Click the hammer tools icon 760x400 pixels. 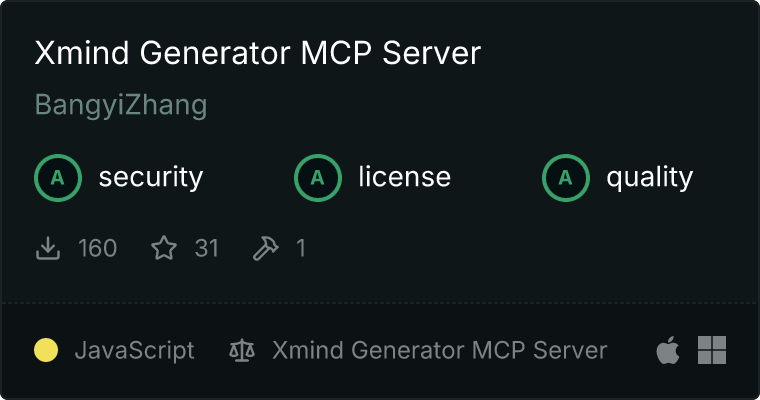click(266, 248)
